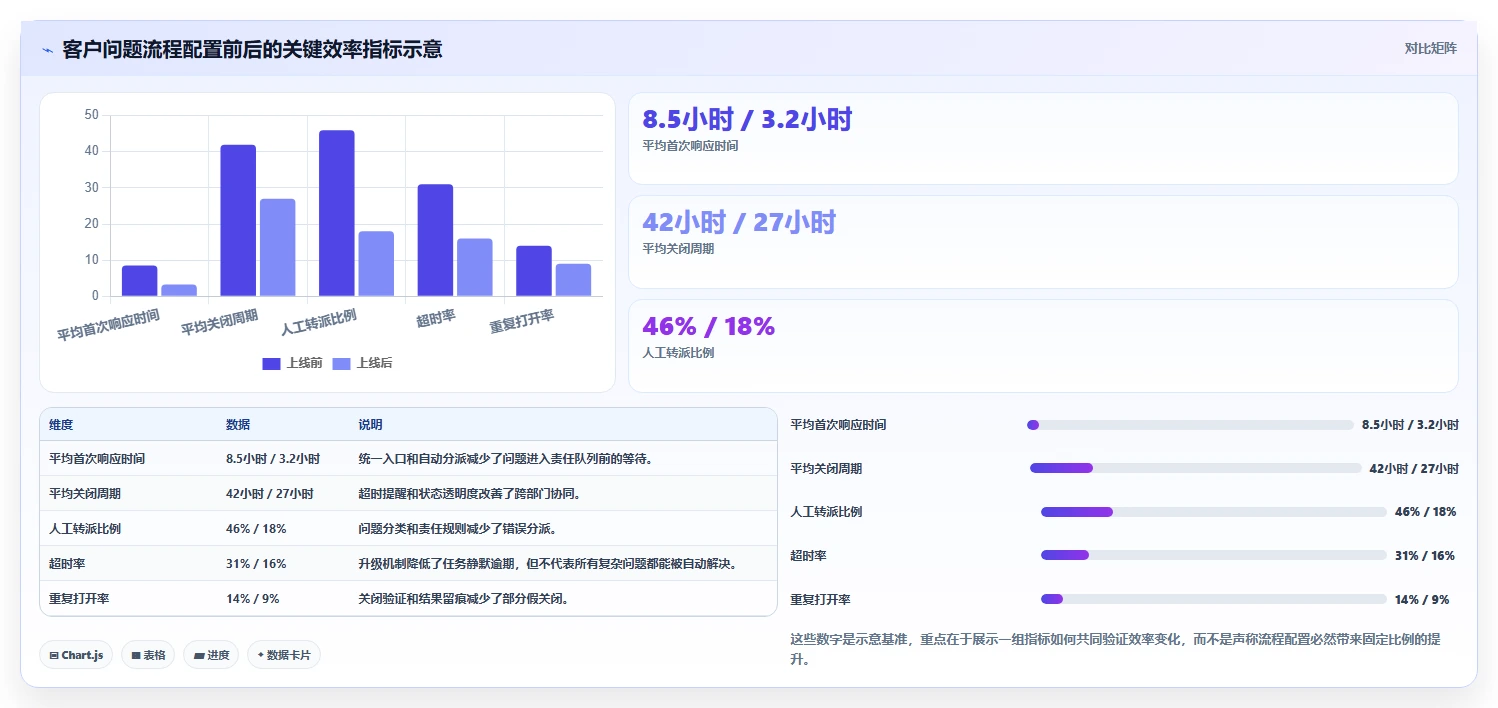Click the 数据卡片 tag chip

click(x=284, y=655)
